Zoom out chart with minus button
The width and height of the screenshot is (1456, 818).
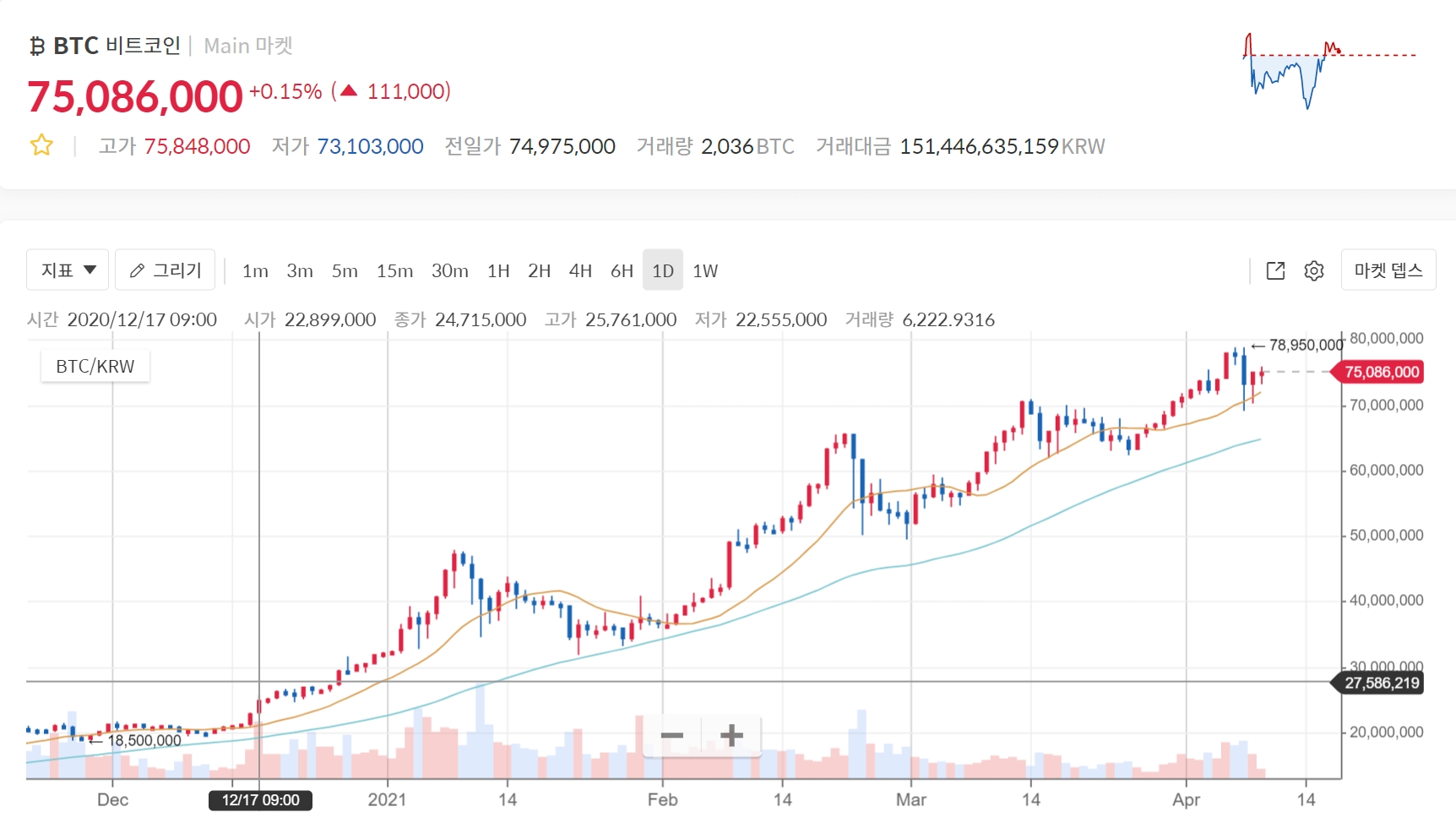(x=672, y=735)
